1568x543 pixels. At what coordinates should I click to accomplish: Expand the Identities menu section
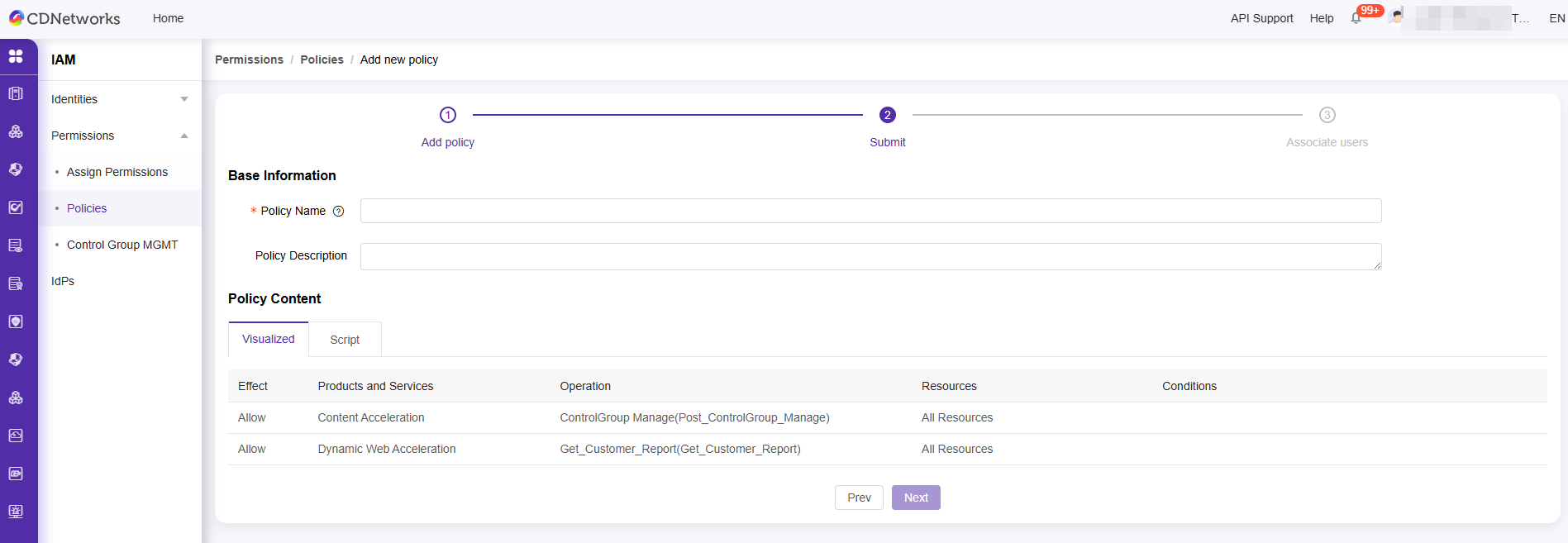[x=120, y=99]
